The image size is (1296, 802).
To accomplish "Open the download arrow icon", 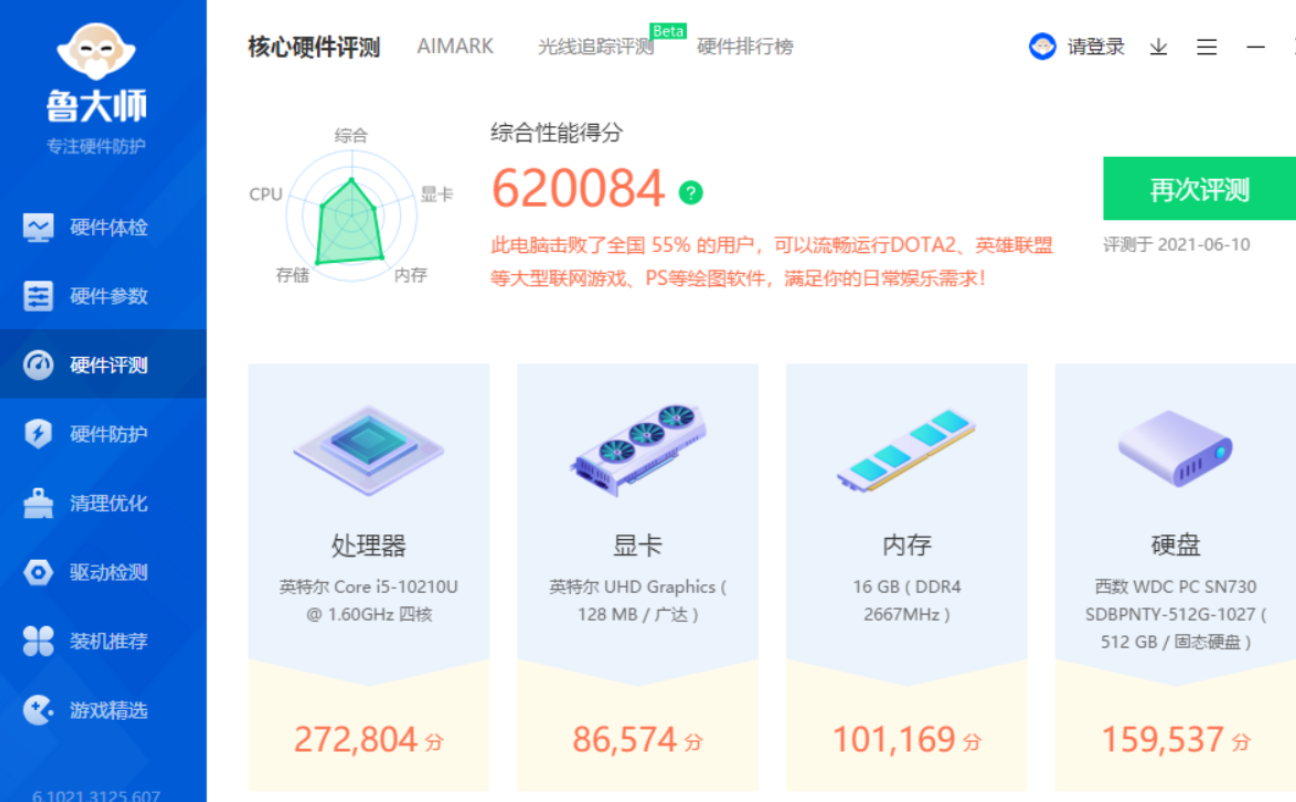I will (1158, 47).
